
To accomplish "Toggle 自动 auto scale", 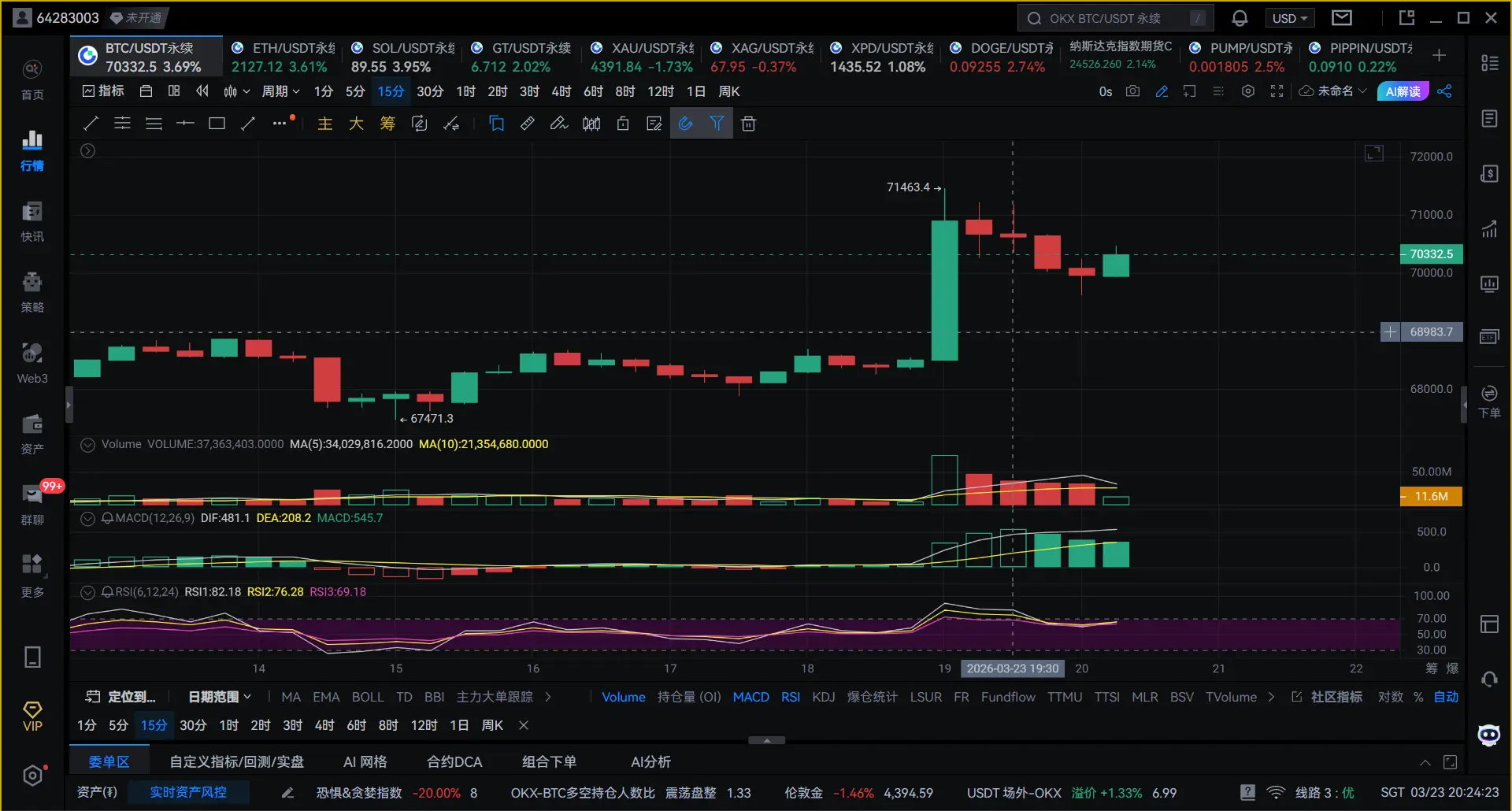I will (x=1446, y=697).
